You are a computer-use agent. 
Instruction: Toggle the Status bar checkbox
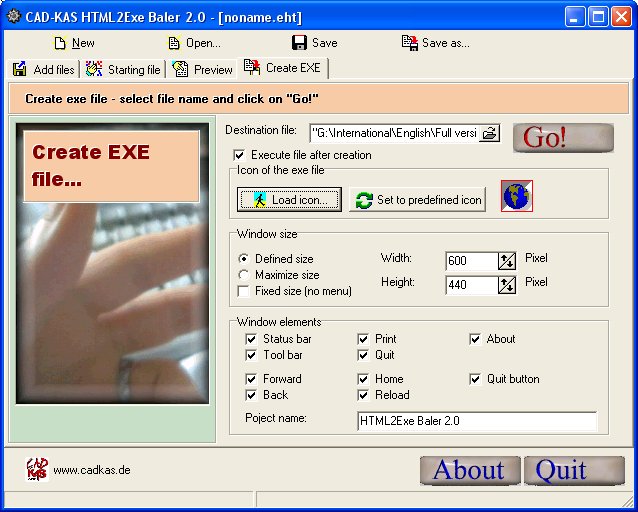(251, 339)
